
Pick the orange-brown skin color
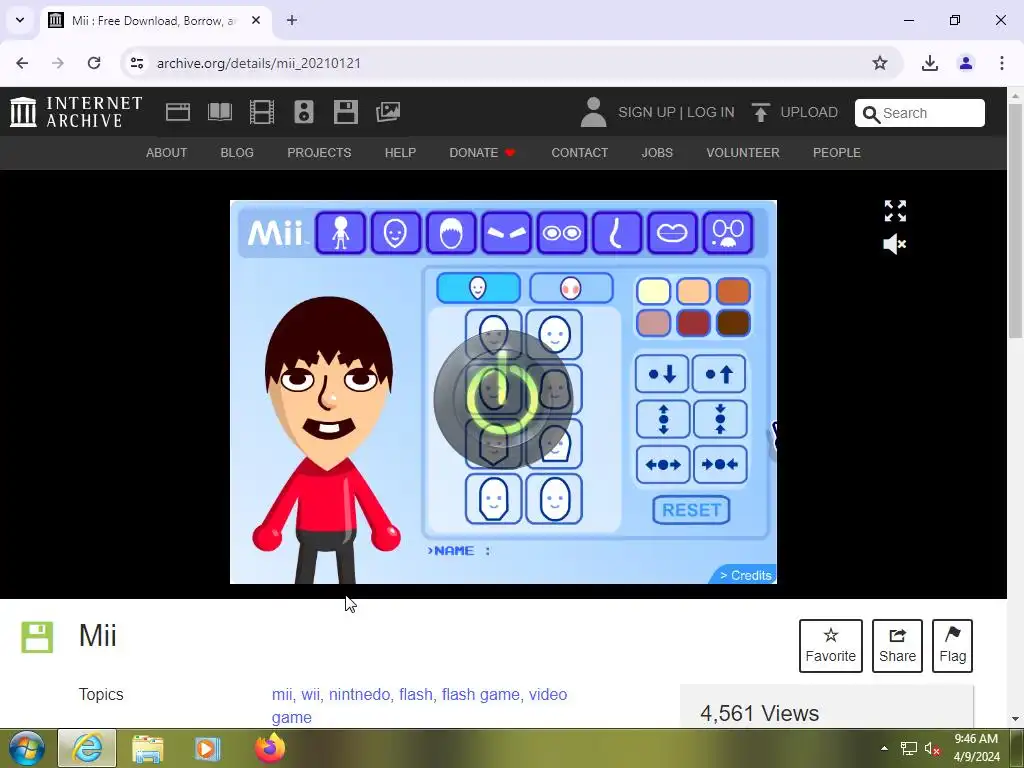733,291
